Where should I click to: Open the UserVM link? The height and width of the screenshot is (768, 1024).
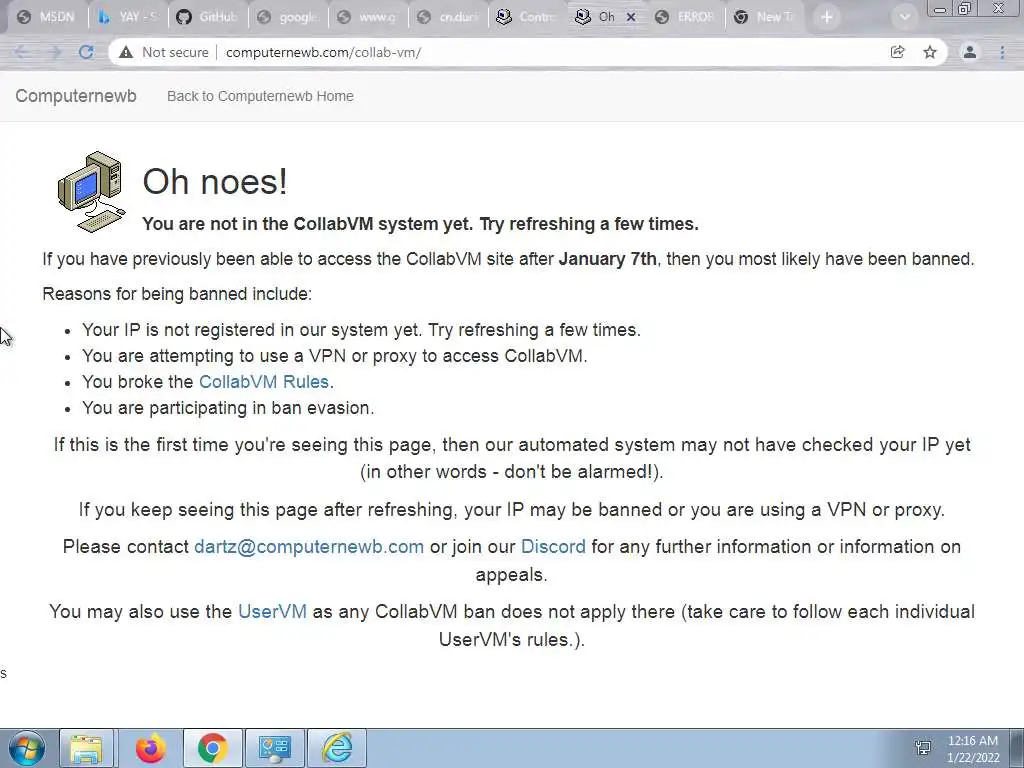272,611
